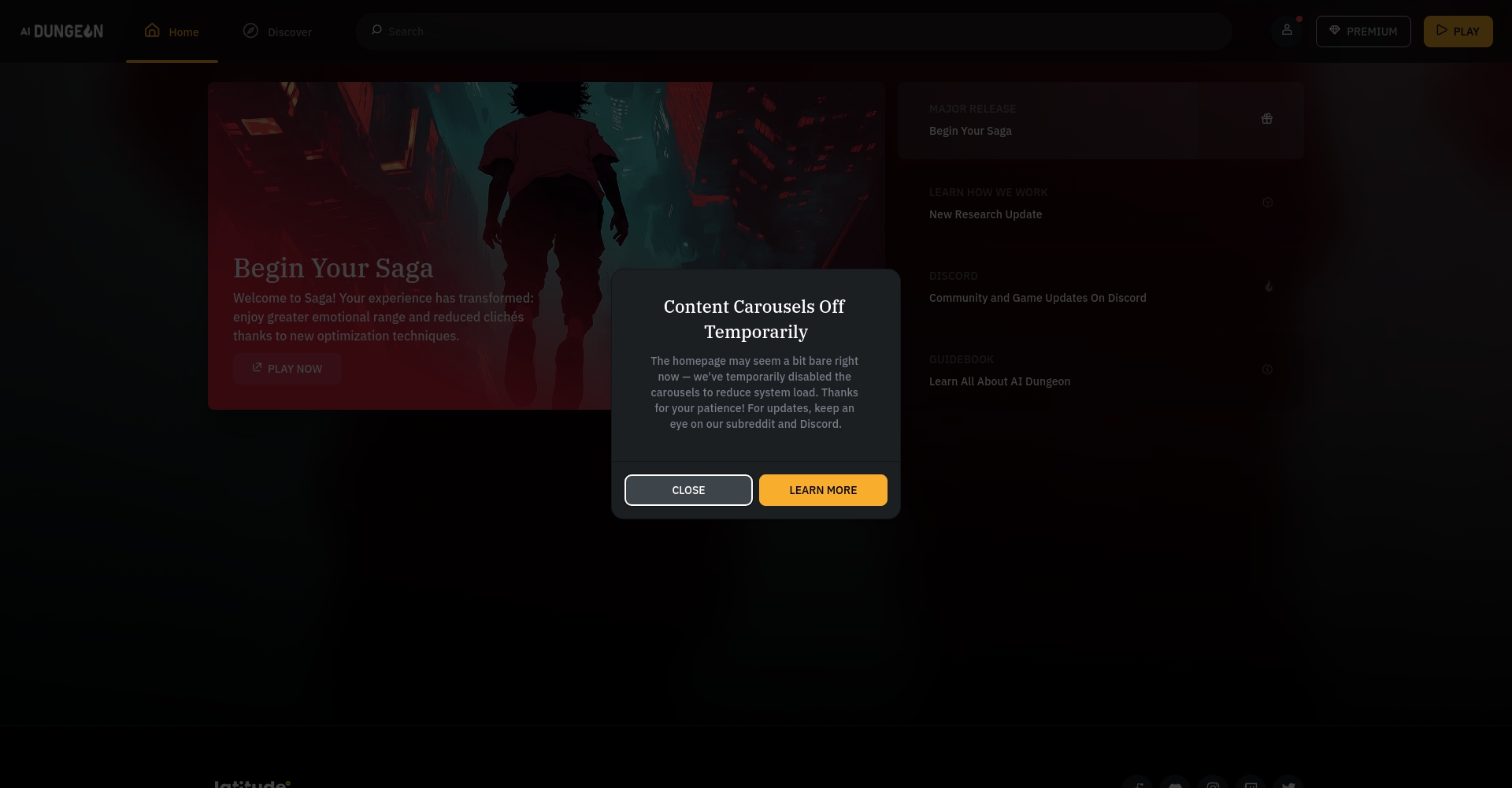
Task: Click Learn More in the dialog
Action: point(823,490)
